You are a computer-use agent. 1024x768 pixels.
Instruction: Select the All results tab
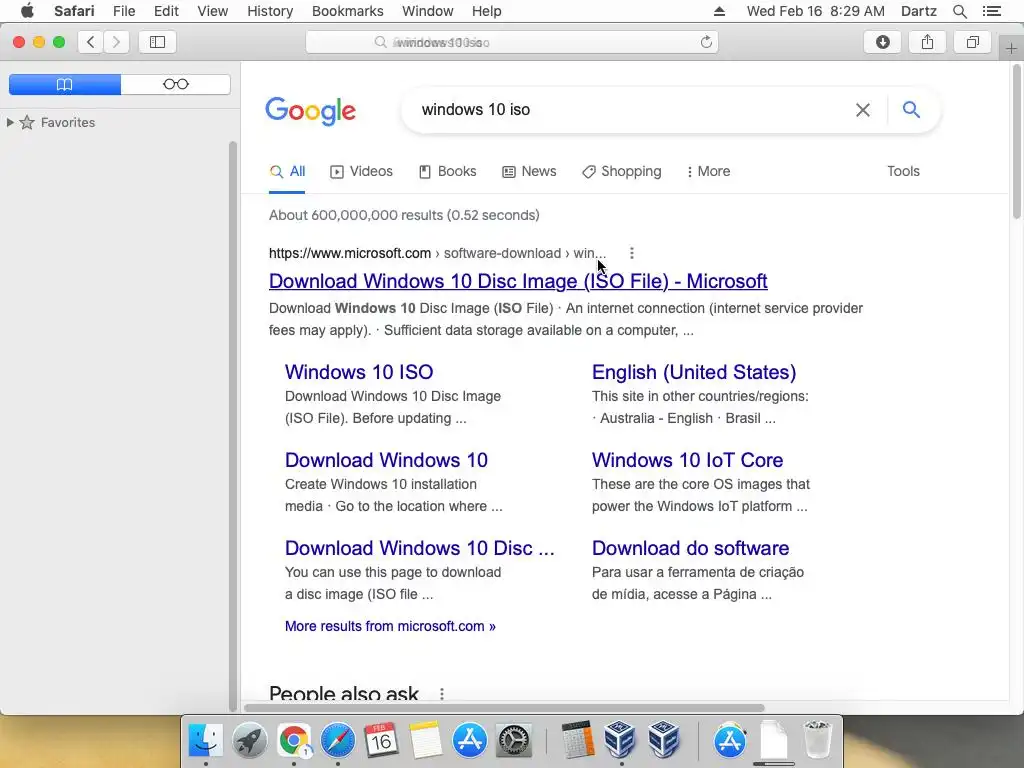[287, 172]
